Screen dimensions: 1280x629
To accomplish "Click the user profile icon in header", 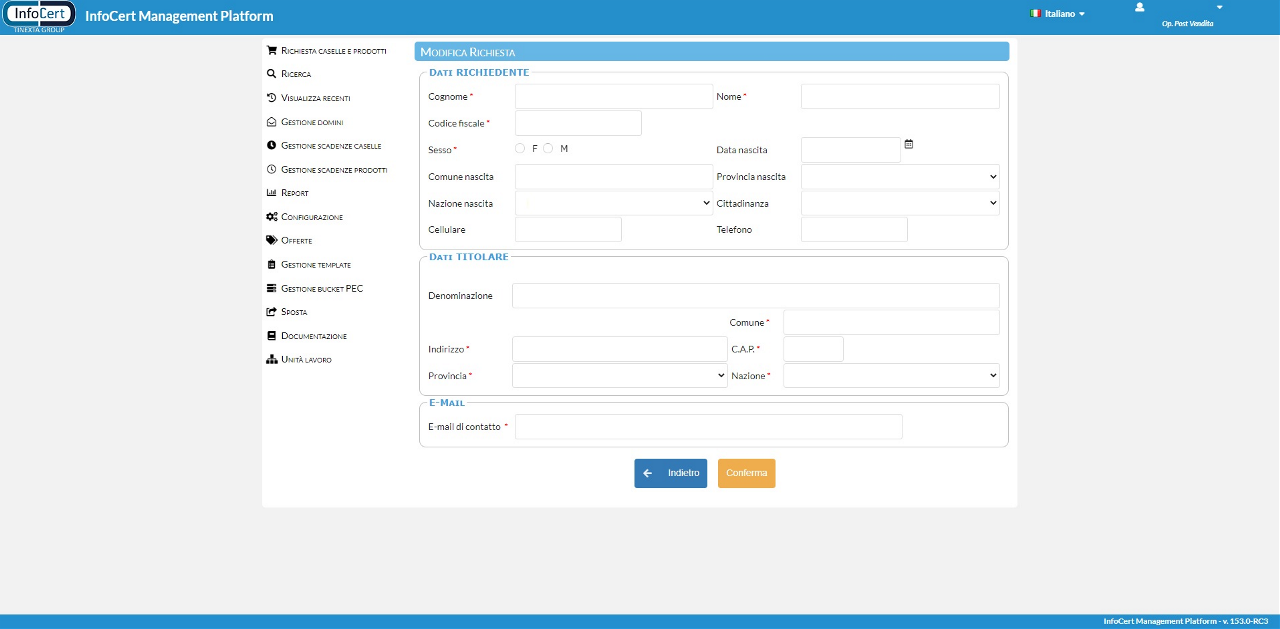I will [x=1139, y=8].
